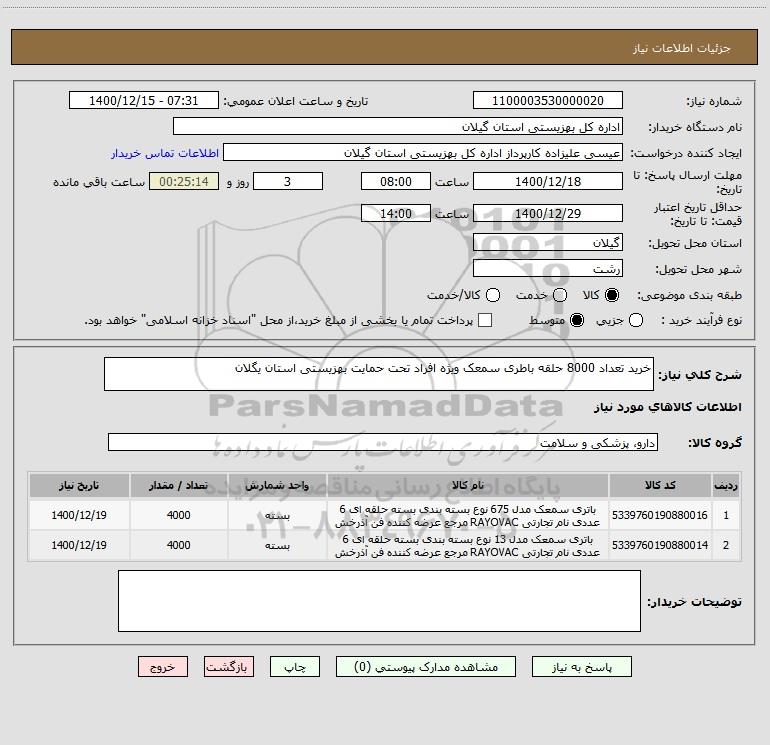The width and height of the screenshot is (770, 745).
Task: Click the delivery city field رشت
Action: click(548, 268)
